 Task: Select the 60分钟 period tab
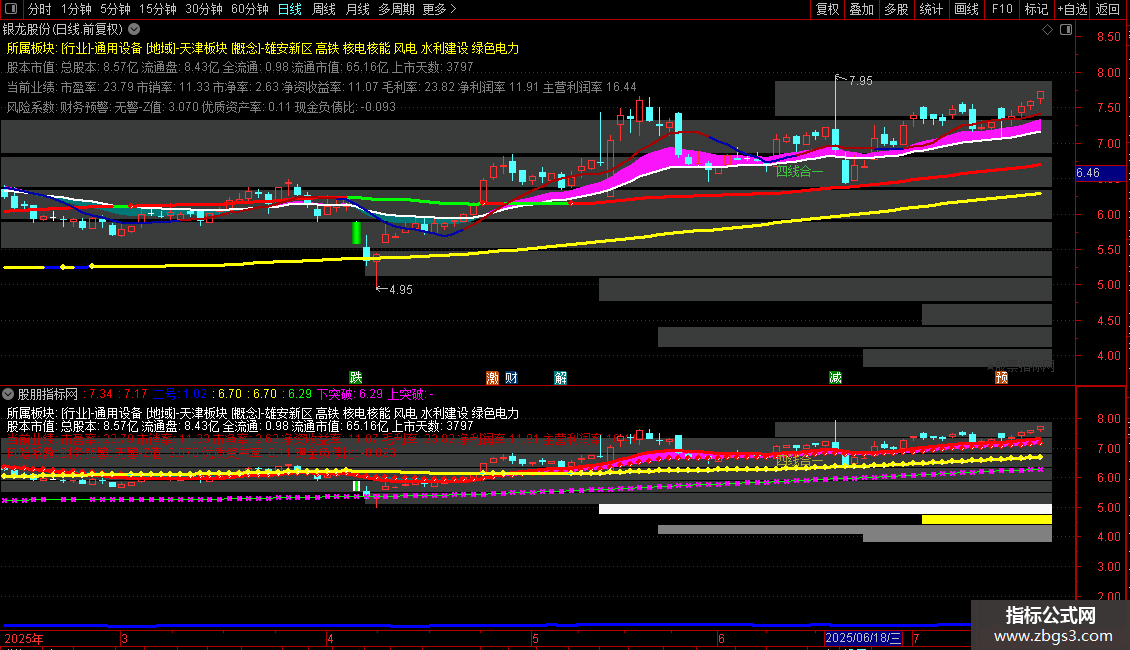pos(250,9)
